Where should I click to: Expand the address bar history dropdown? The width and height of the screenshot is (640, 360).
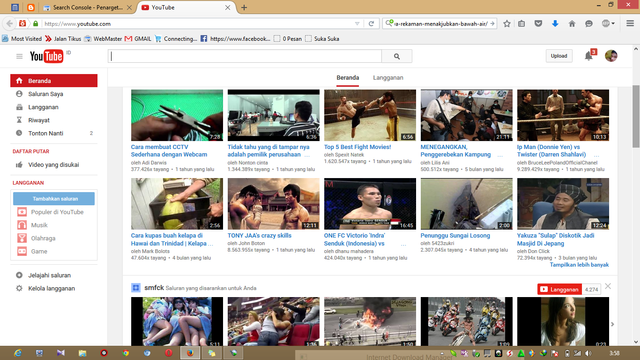click(x=357, y=24)
